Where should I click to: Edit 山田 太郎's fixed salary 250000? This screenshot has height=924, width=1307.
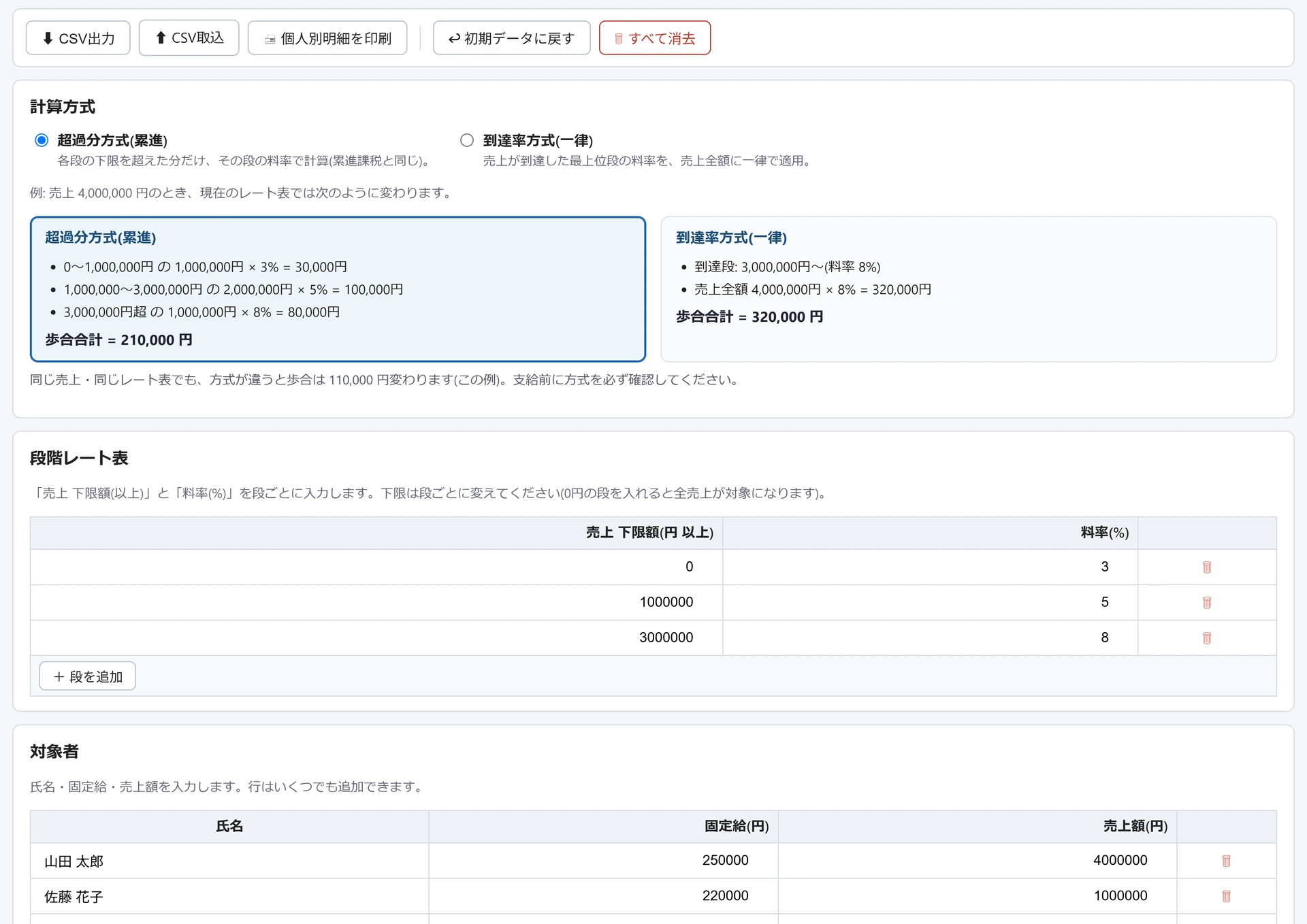click(x=603, y=861)
